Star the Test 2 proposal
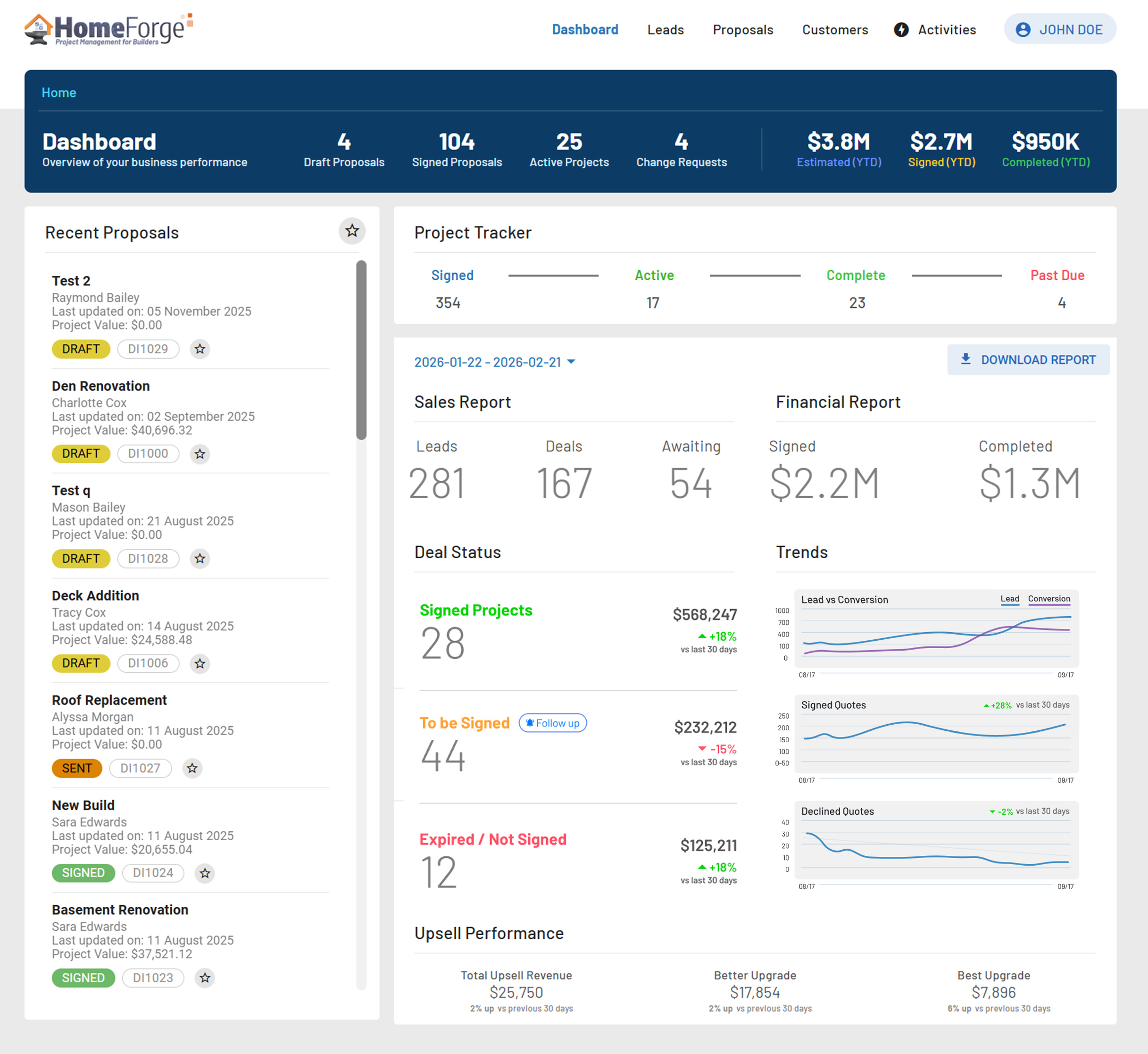 coord(200,349)
